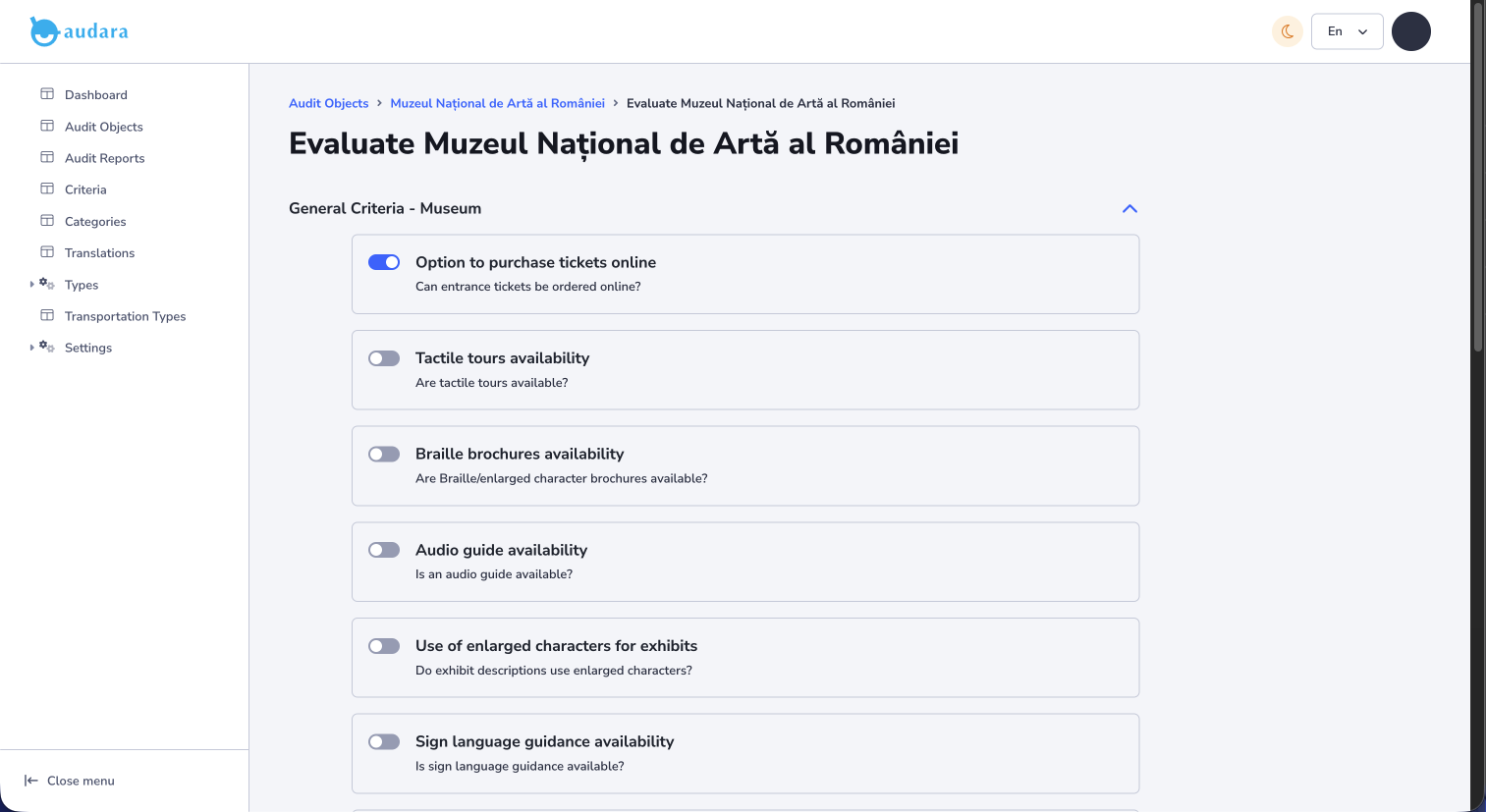Expand the Types tree arrow

pyautogui.click(x=32, y=284)
